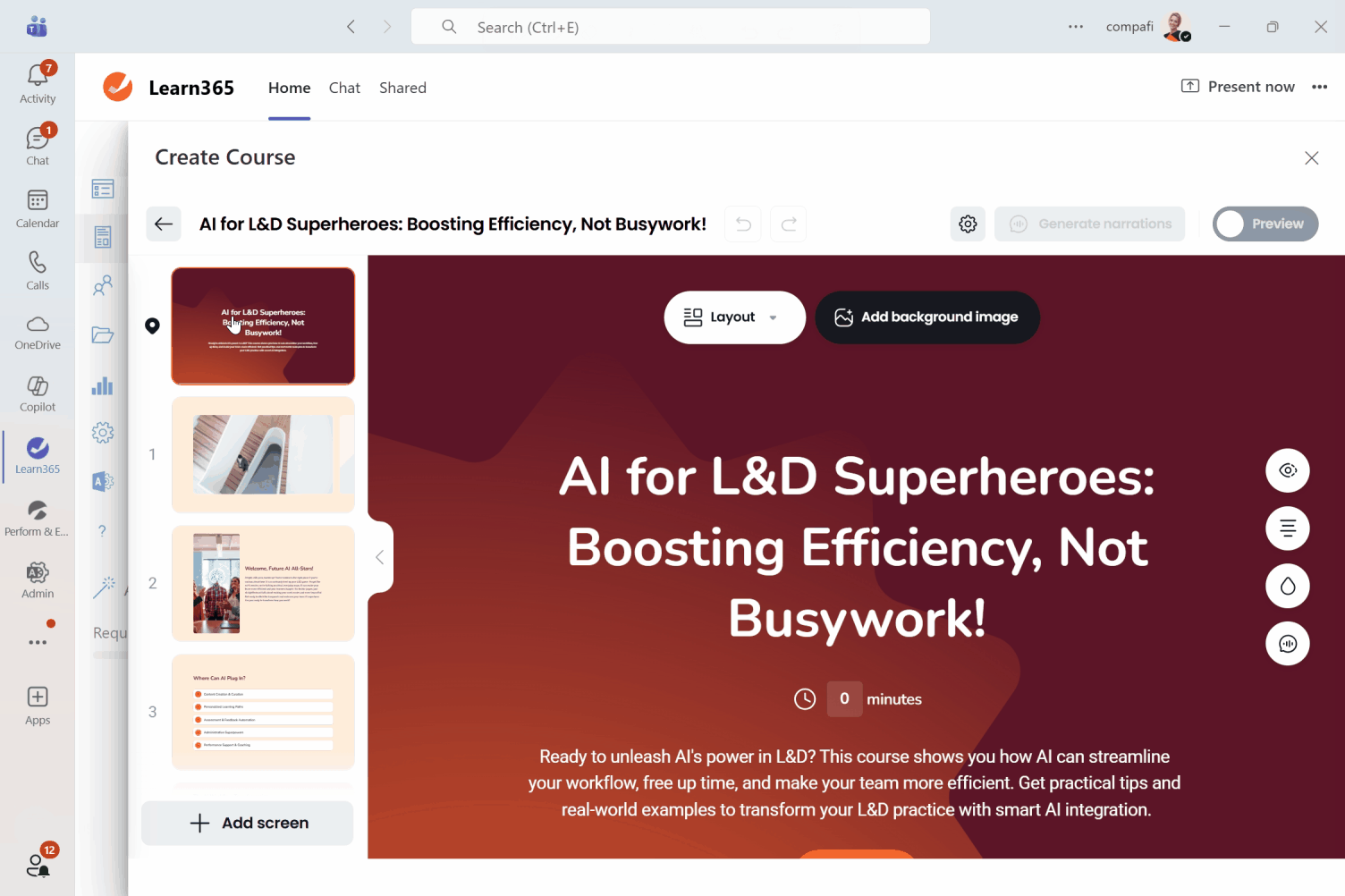Open the text alignment lines icon
Screen dimensions: 1345x896
pyautogui.click(x=1287, y=528)
